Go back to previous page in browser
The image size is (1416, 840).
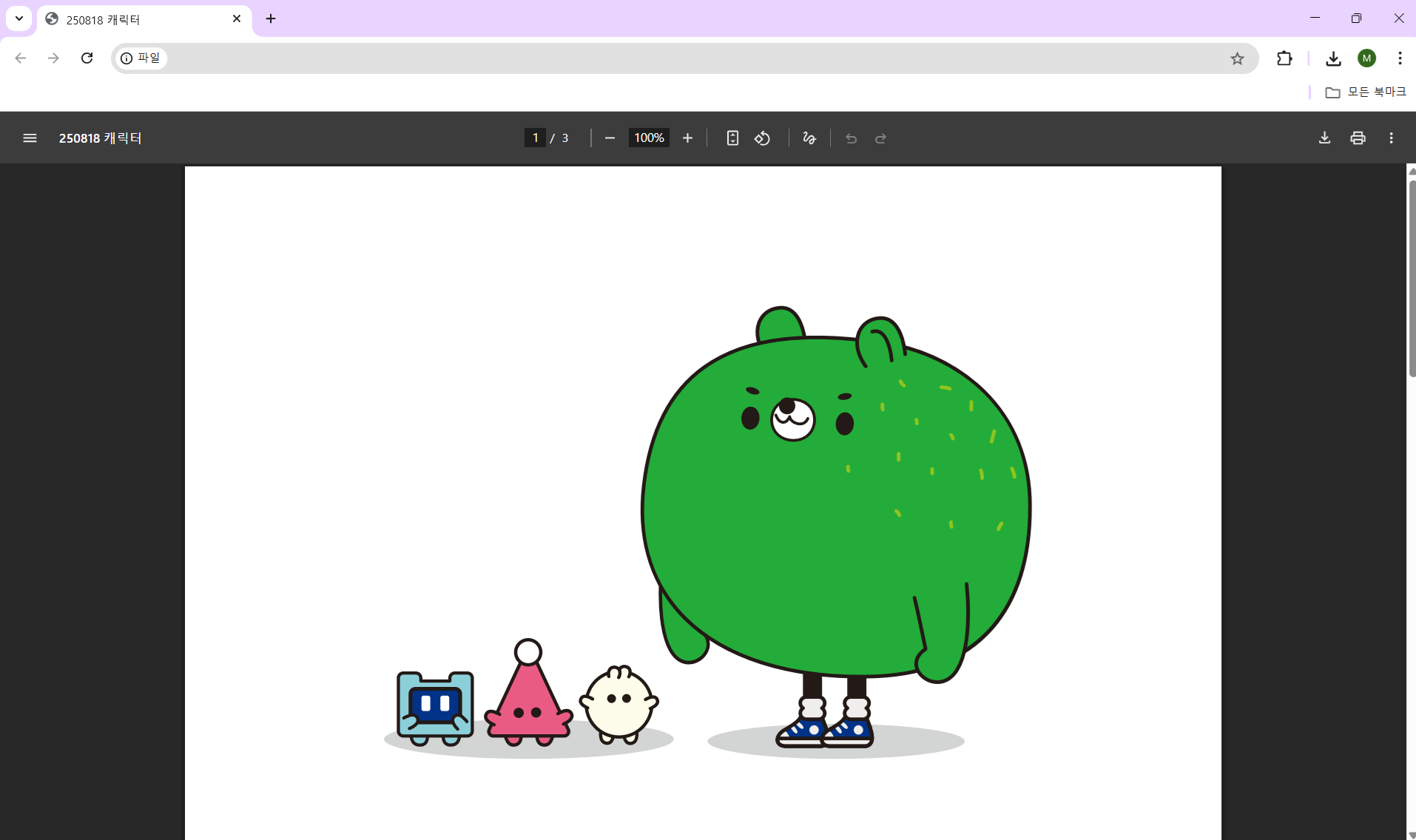pyautogui.click(x=21, y=58)
